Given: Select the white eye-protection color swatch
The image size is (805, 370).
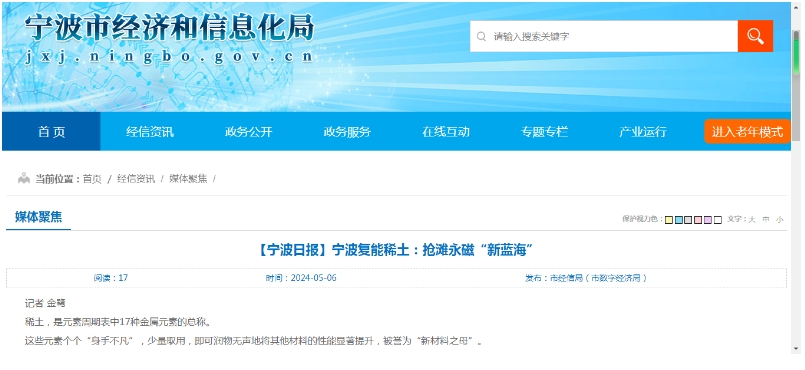Looking at the screenshot, I should (x=718, y=220).
